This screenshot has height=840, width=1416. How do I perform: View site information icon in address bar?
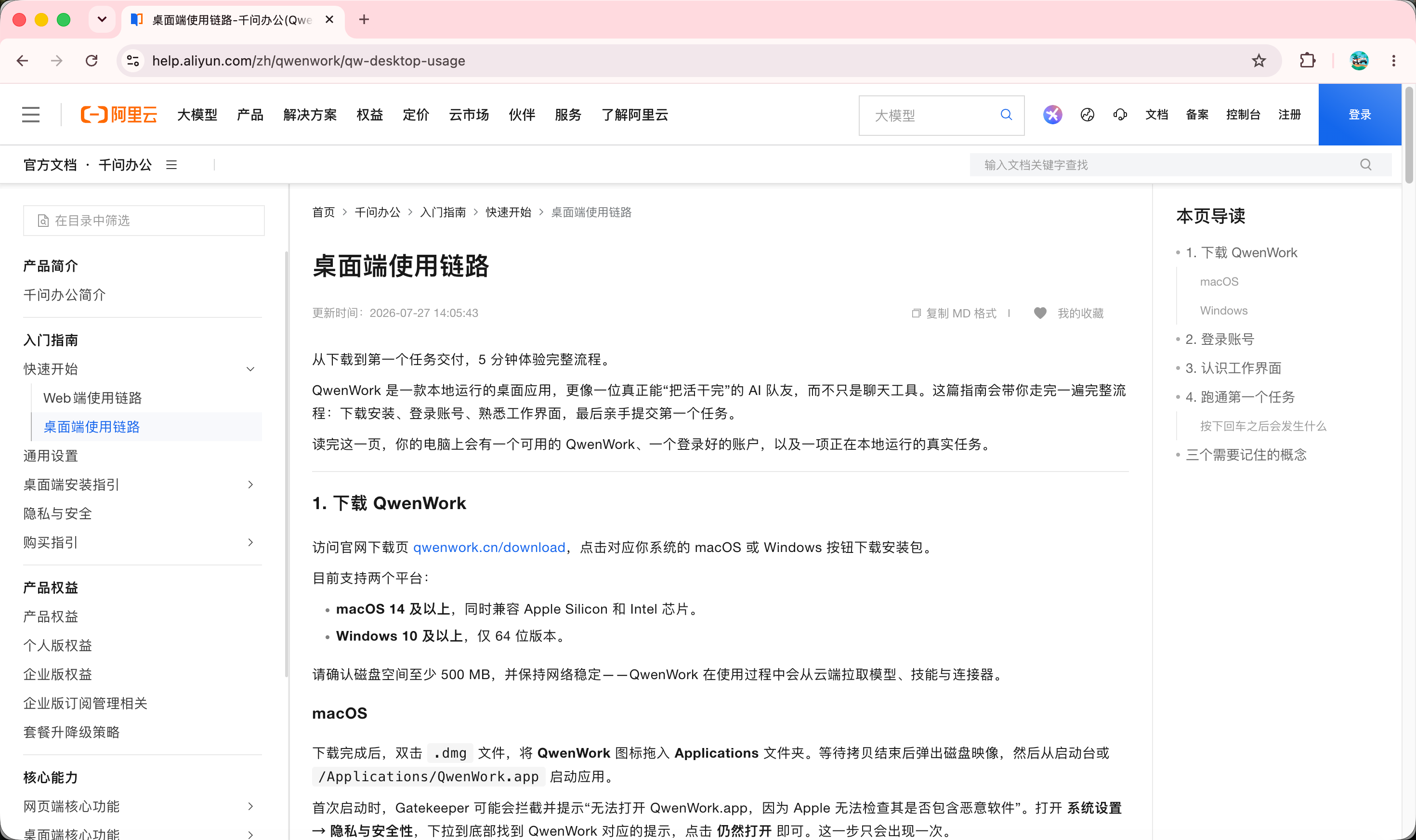point(133,61)
